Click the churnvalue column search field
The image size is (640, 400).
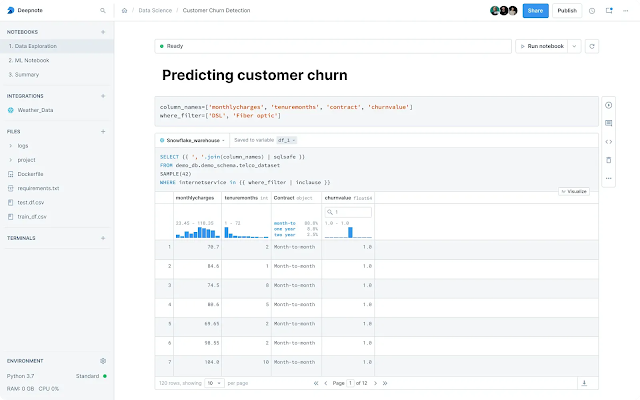coord(349,212)
